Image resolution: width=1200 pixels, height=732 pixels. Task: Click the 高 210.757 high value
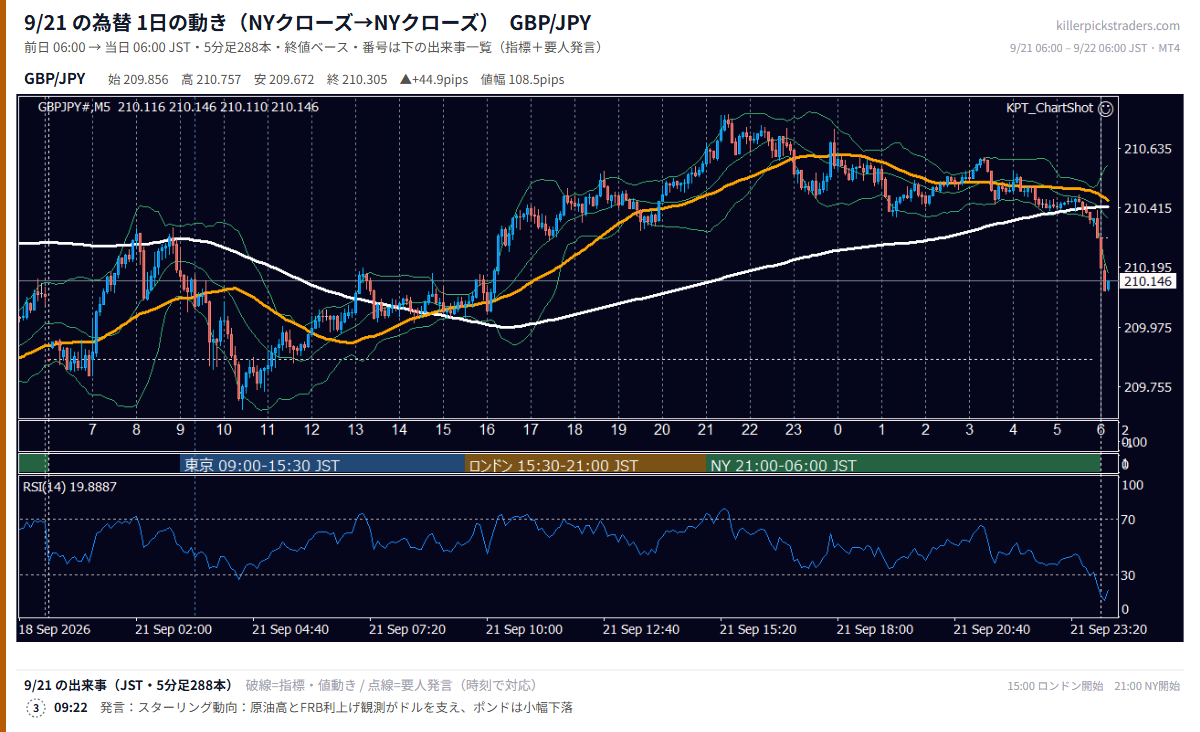211,80
